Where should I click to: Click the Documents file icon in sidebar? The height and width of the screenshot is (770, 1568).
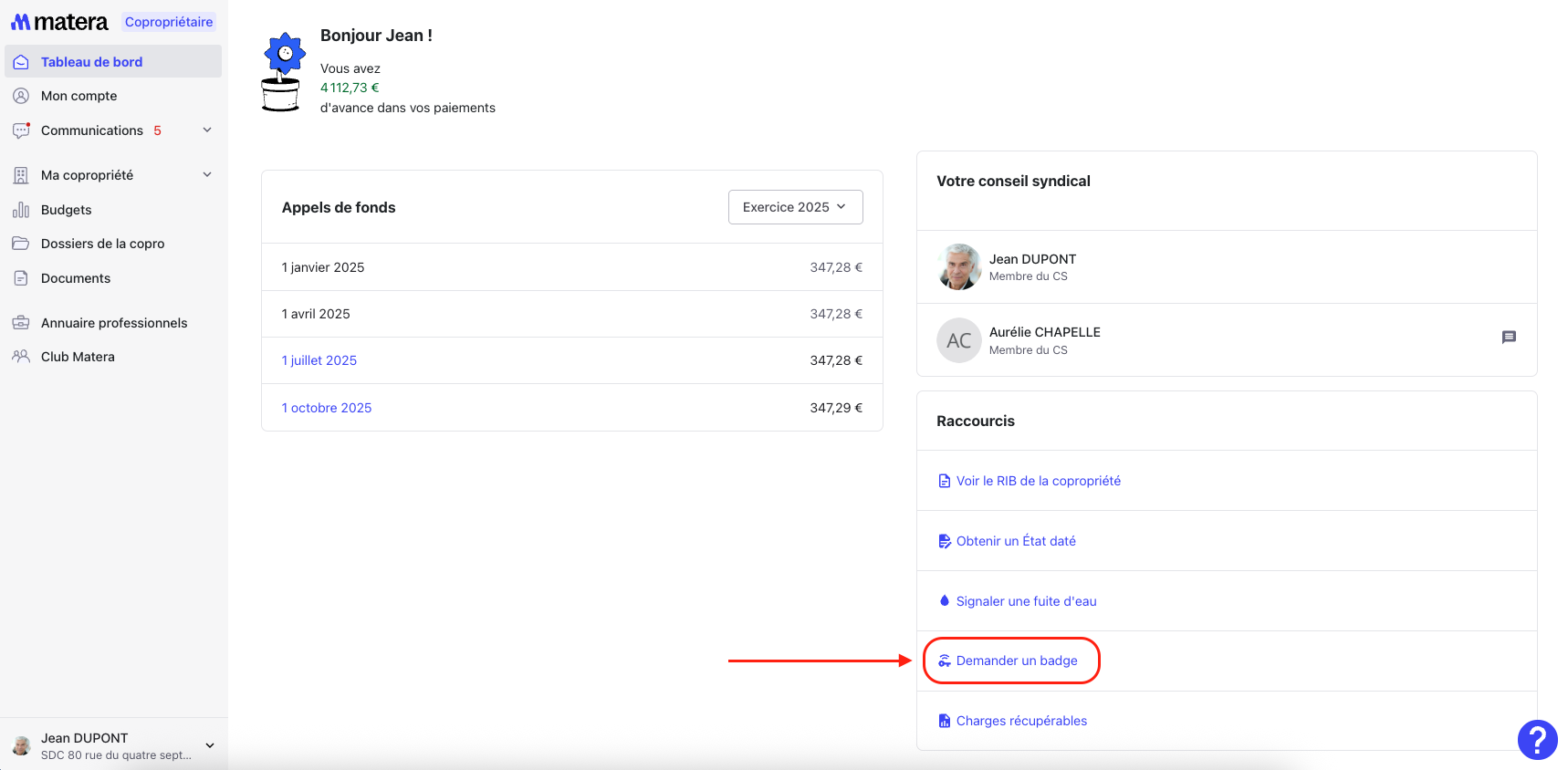point(21,278)
